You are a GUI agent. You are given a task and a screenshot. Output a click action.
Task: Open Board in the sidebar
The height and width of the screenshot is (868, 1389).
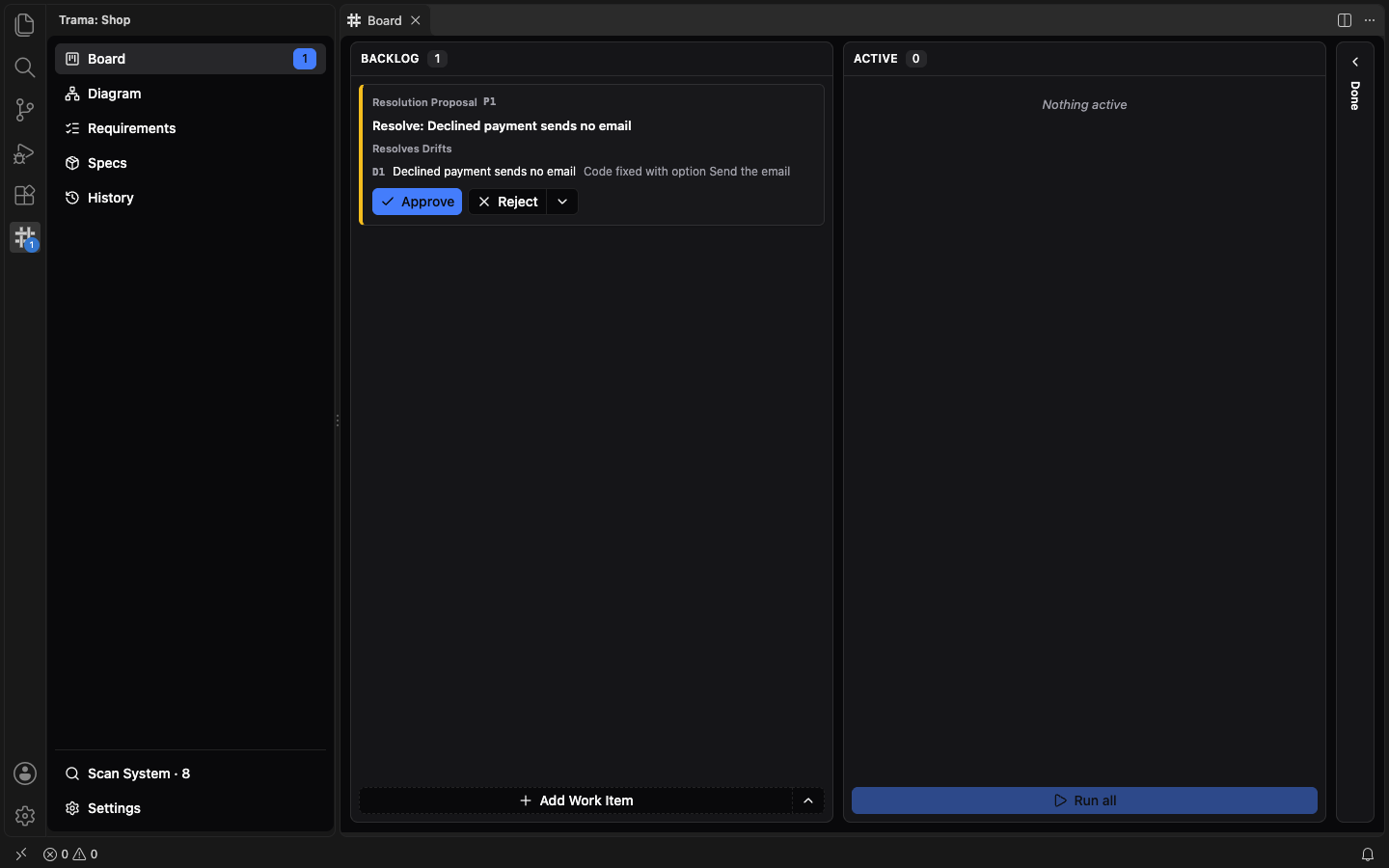(190, 59)
